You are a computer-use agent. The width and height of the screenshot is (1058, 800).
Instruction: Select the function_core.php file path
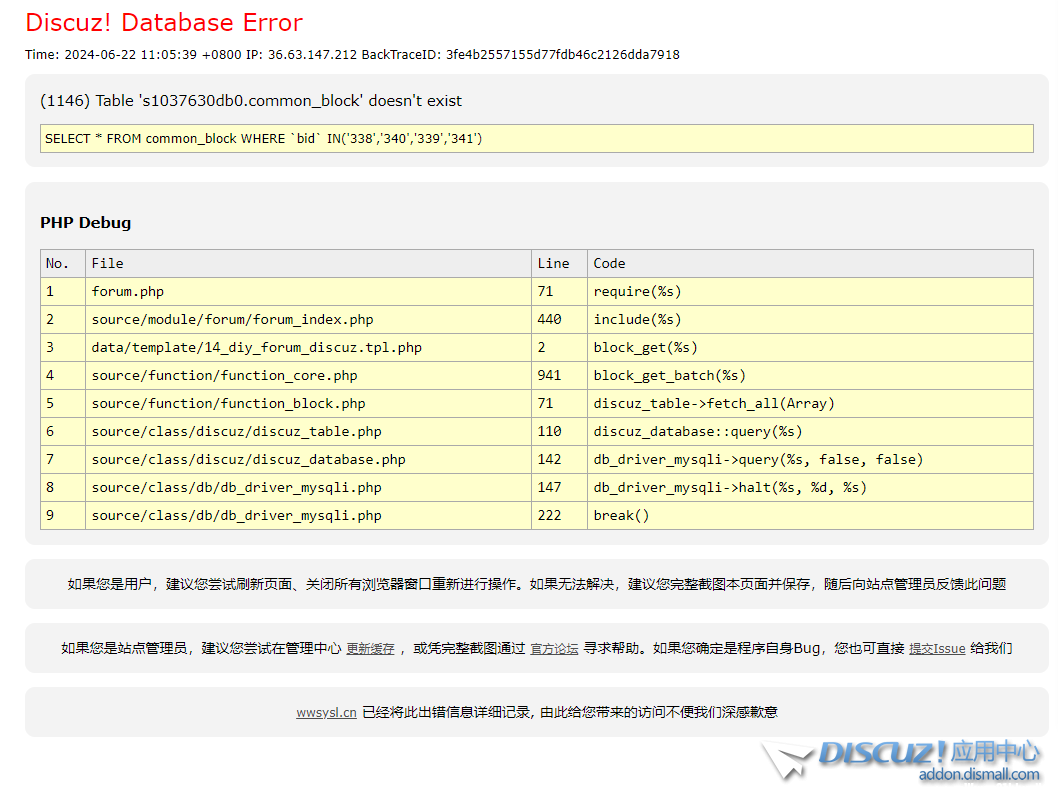tap(224, 375)
